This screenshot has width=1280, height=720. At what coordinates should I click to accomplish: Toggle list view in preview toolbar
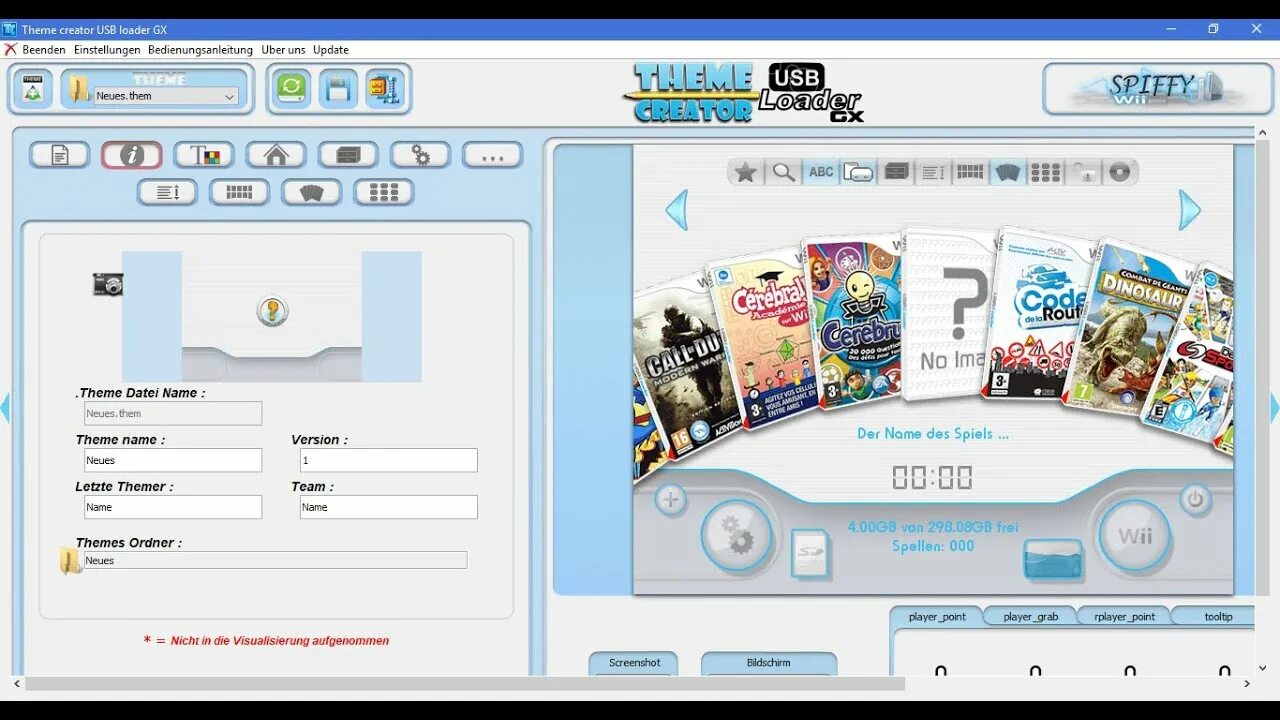pos(933,172)
